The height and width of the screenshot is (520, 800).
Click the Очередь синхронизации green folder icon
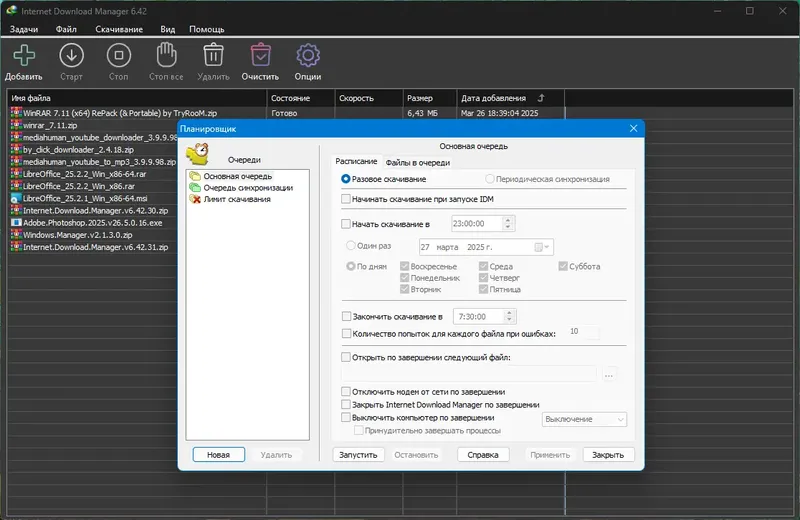tap(195, 188)
